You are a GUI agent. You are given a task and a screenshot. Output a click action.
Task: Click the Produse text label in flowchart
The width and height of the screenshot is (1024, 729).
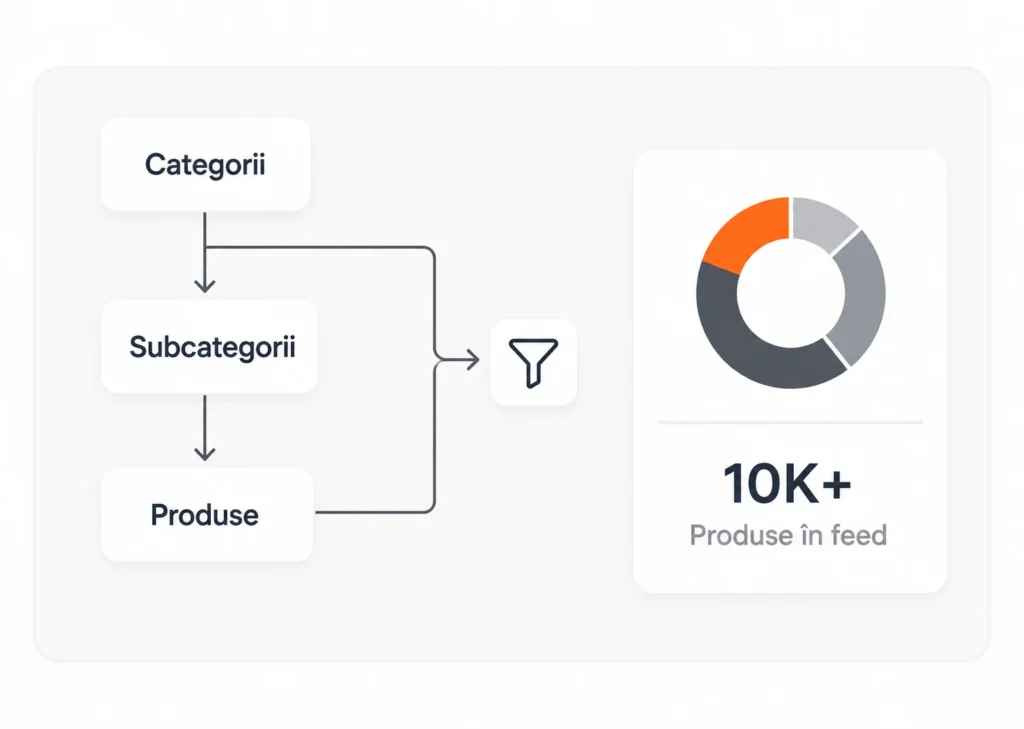204,515
